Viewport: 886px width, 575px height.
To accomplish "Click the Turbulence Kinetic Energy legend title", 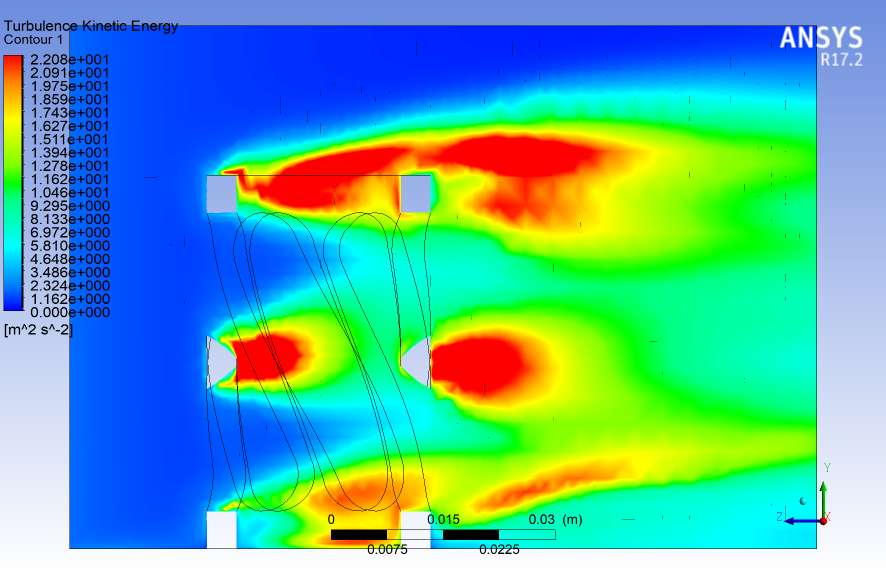I will (91, 26).
